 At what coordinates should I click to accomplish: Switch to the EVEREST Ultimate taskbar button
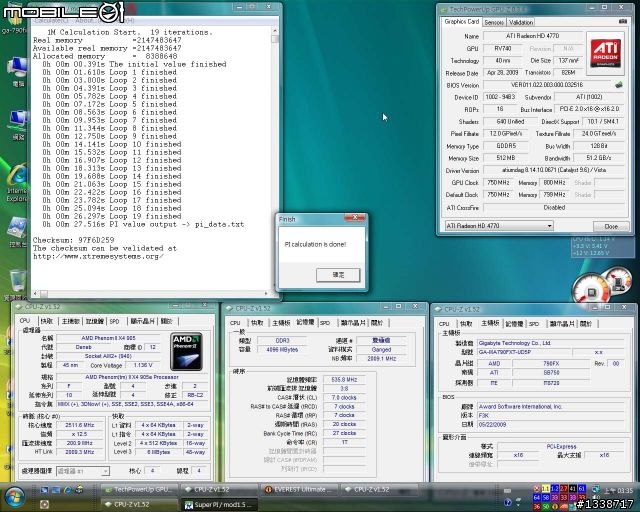coord(299,489)
